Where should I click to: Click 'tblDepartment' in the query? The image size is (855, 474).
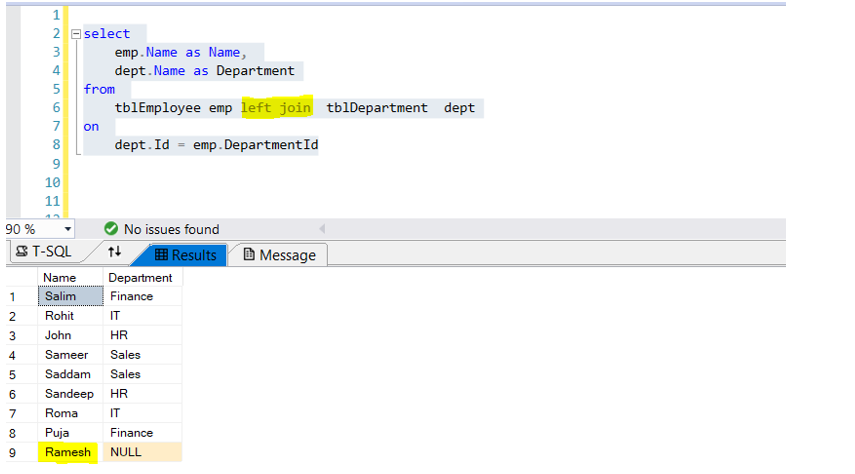[x=377, y=107]
